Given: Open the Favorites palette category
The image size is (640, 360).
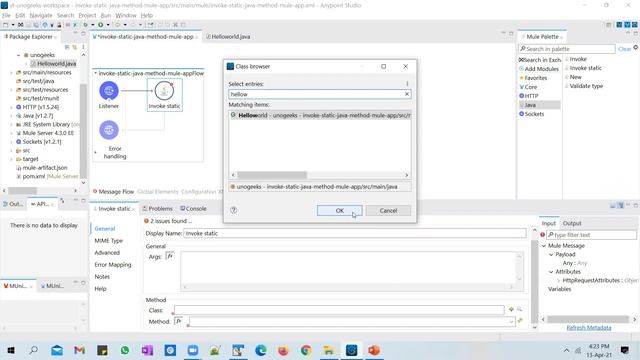Looking at the screenshot, I should pos(533,78).
